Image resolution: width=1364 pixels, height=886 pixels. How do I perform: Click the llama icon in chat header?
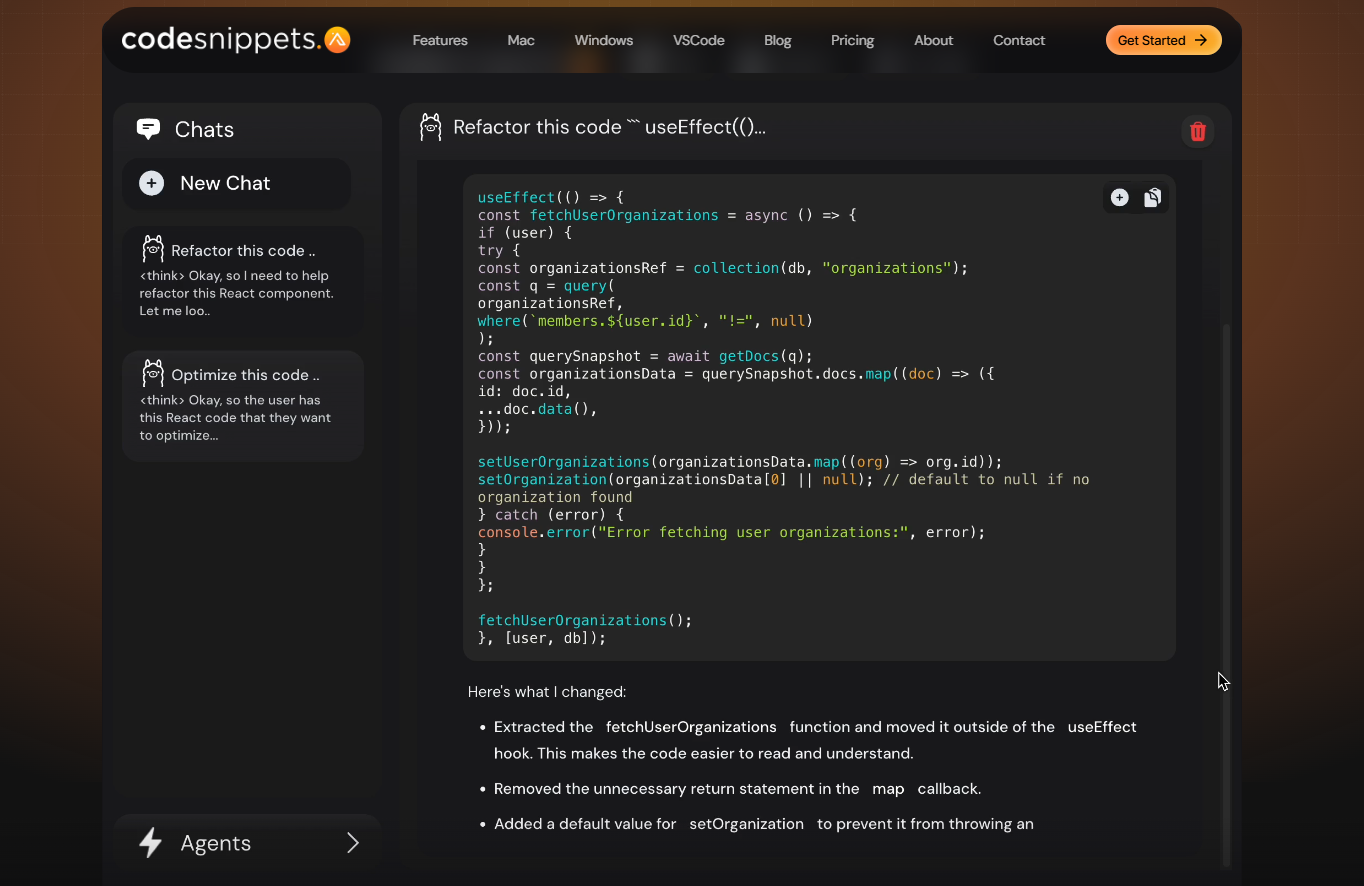pos(431,127)
